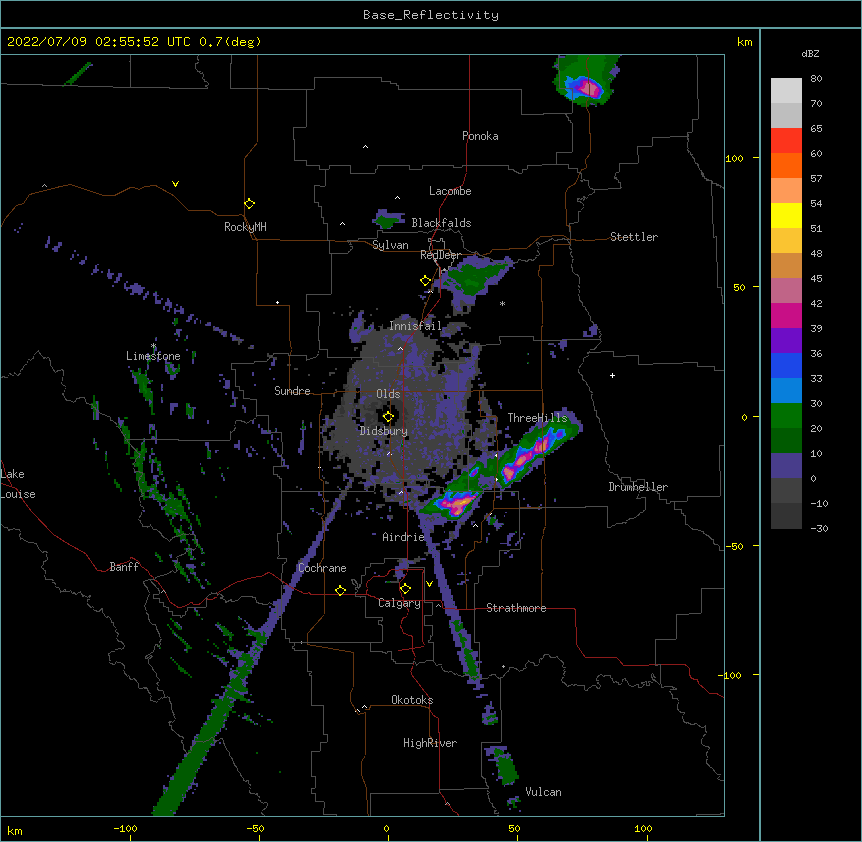Viewport: 862px width, 842px height.
Task: Click the HighRiver city label
Action: 430,743
